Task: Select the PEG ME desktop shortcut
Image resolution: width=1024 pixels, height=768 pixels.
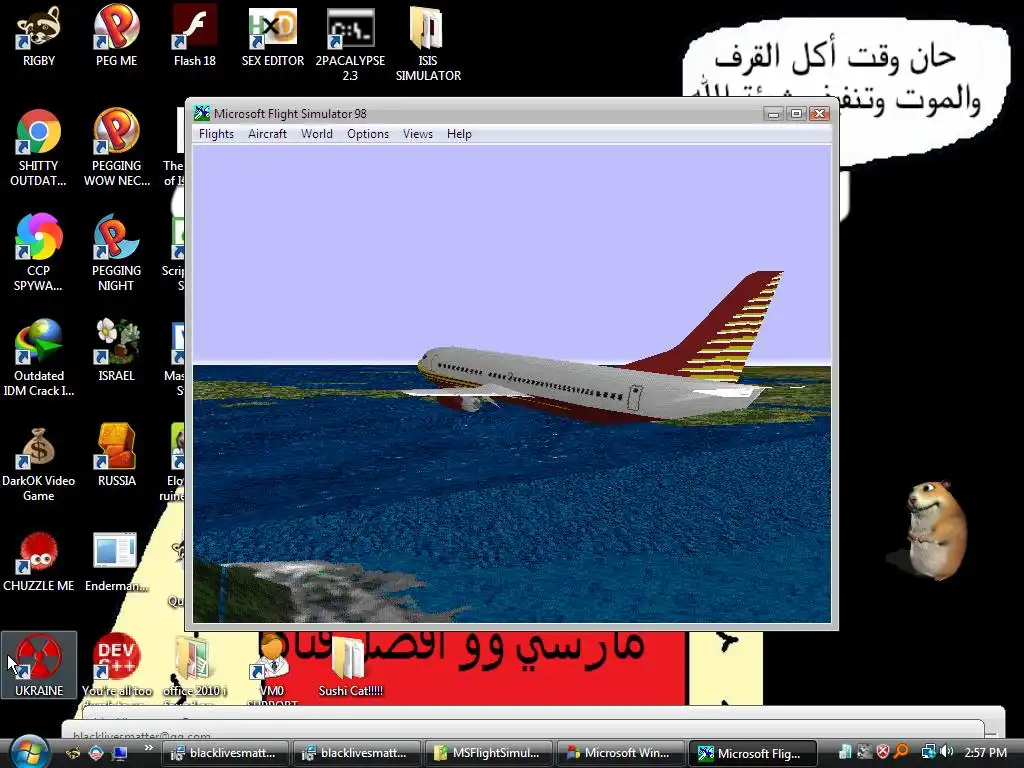Action: (x=116, y=37)
